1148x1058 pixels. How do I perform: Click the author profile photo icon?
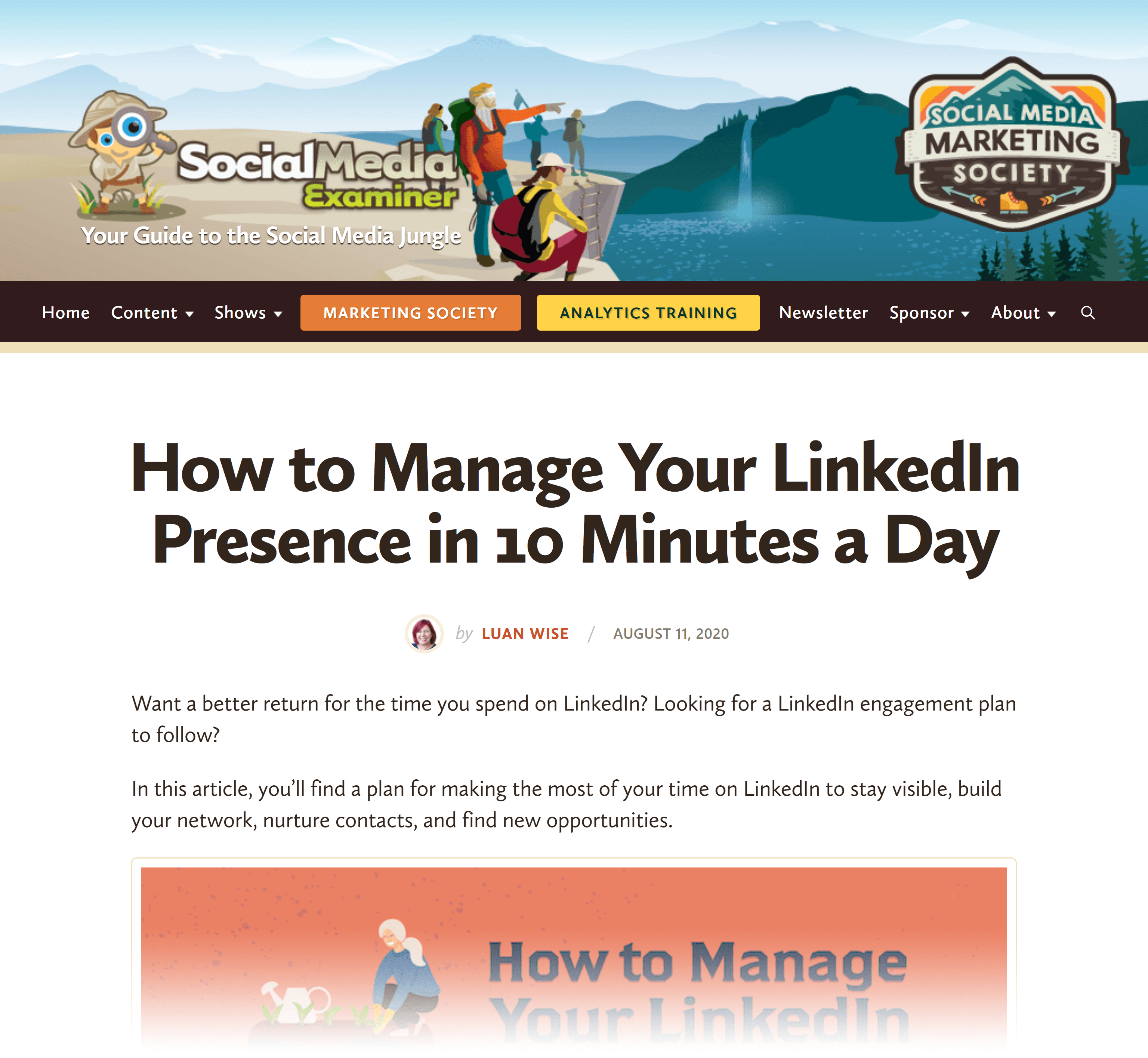click(x=422, y=633)
